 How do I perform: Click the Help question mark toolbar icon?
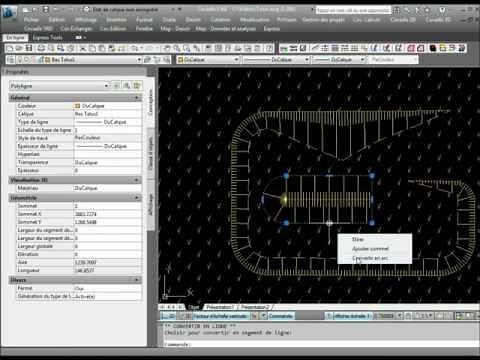pos(269,48)
